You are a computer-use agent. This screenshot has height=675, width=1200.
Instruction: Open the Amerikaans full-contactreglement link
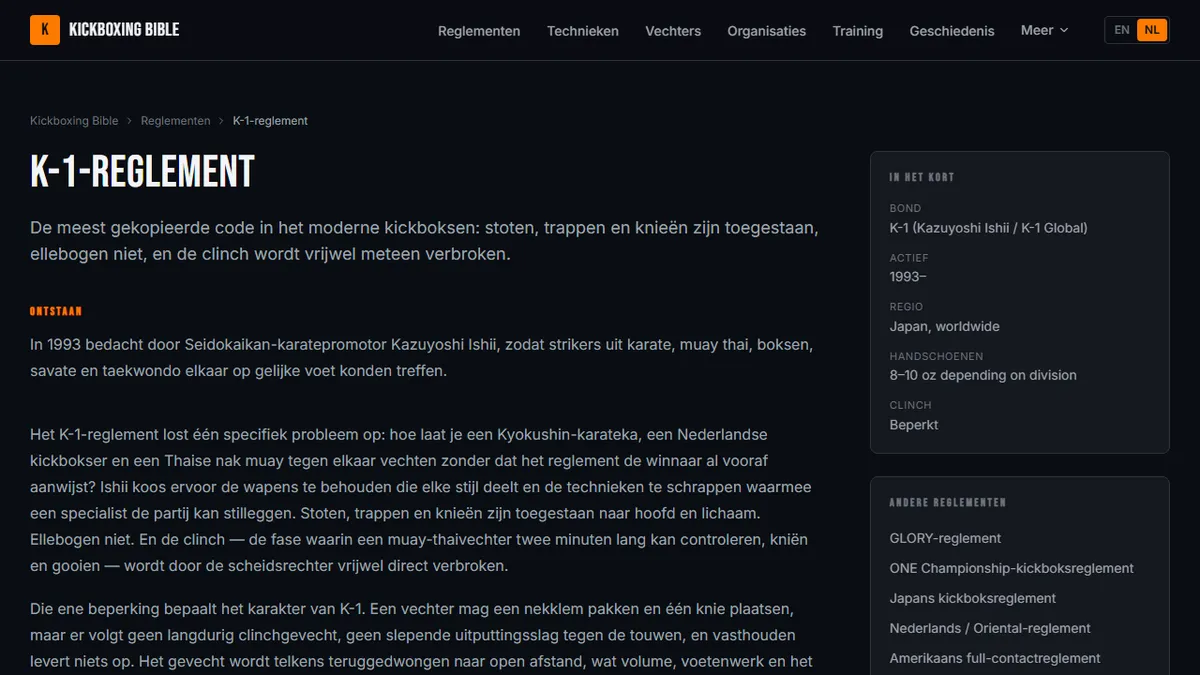click(995, 658)
